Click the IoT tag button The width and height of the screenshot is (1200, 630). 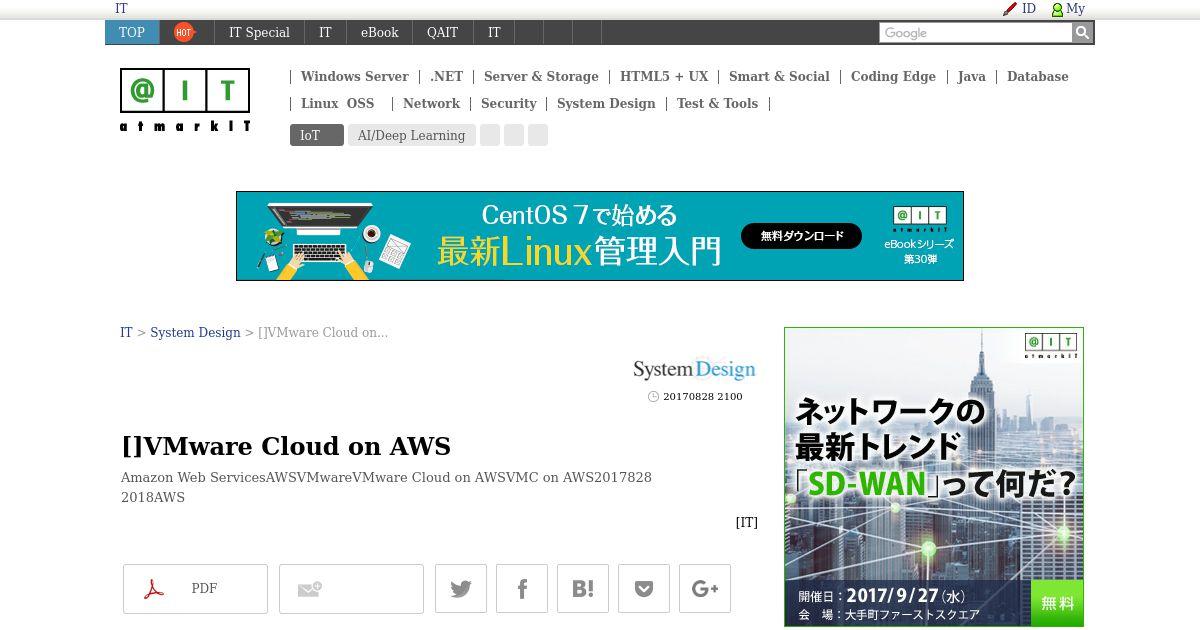[x=316, y=135]
